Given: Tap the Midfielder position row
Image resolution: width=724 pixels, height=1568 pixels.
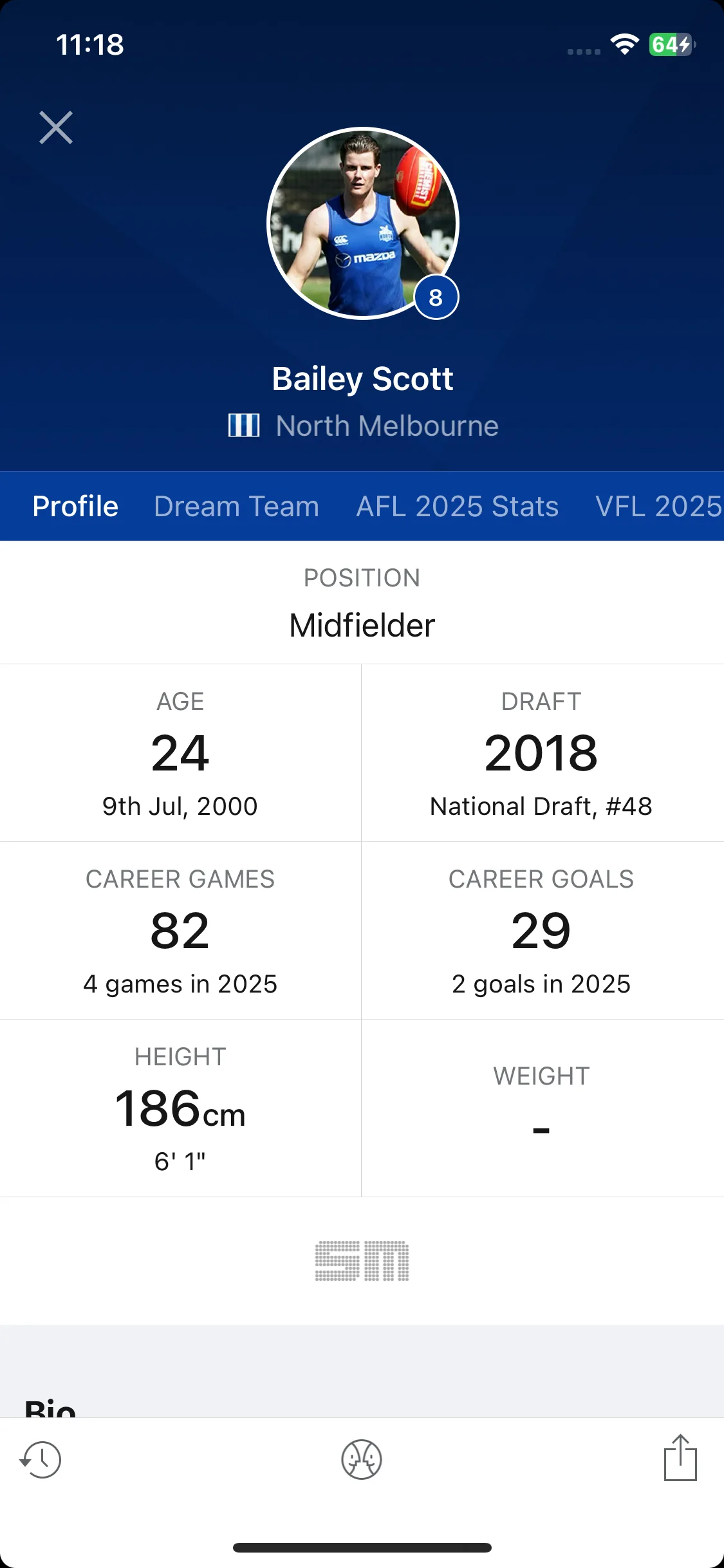Looking at the screenshot, I should click(x=362, y=602).
